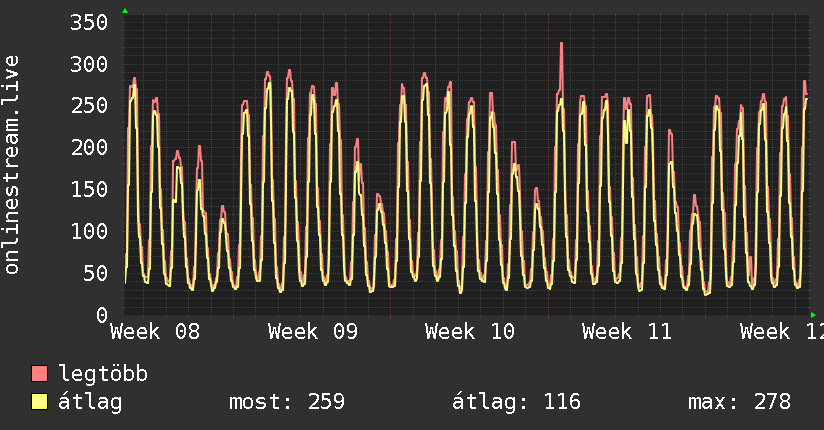Viewport: 824px width, 430px height.
Task: Click the green arrow atop the y-axis
Action: (x=125, y=11)
